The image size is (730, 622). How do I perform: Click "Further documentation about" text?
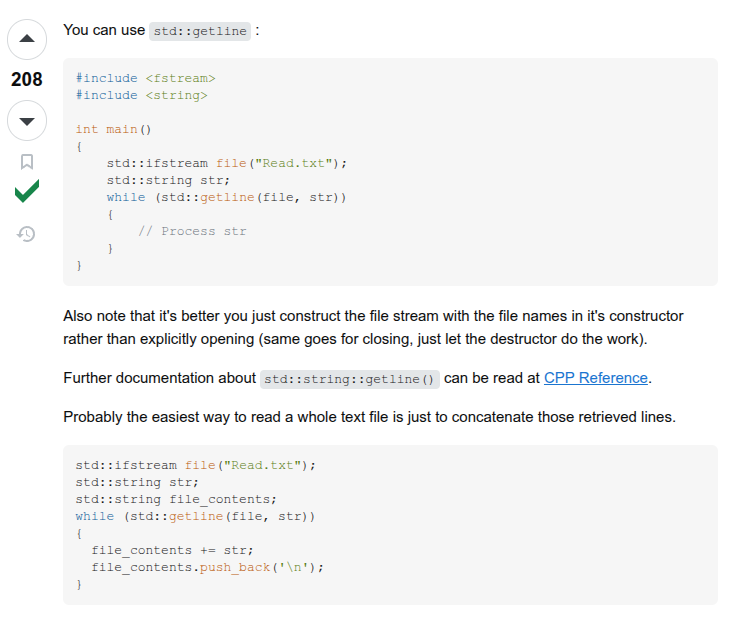[159, 378]
